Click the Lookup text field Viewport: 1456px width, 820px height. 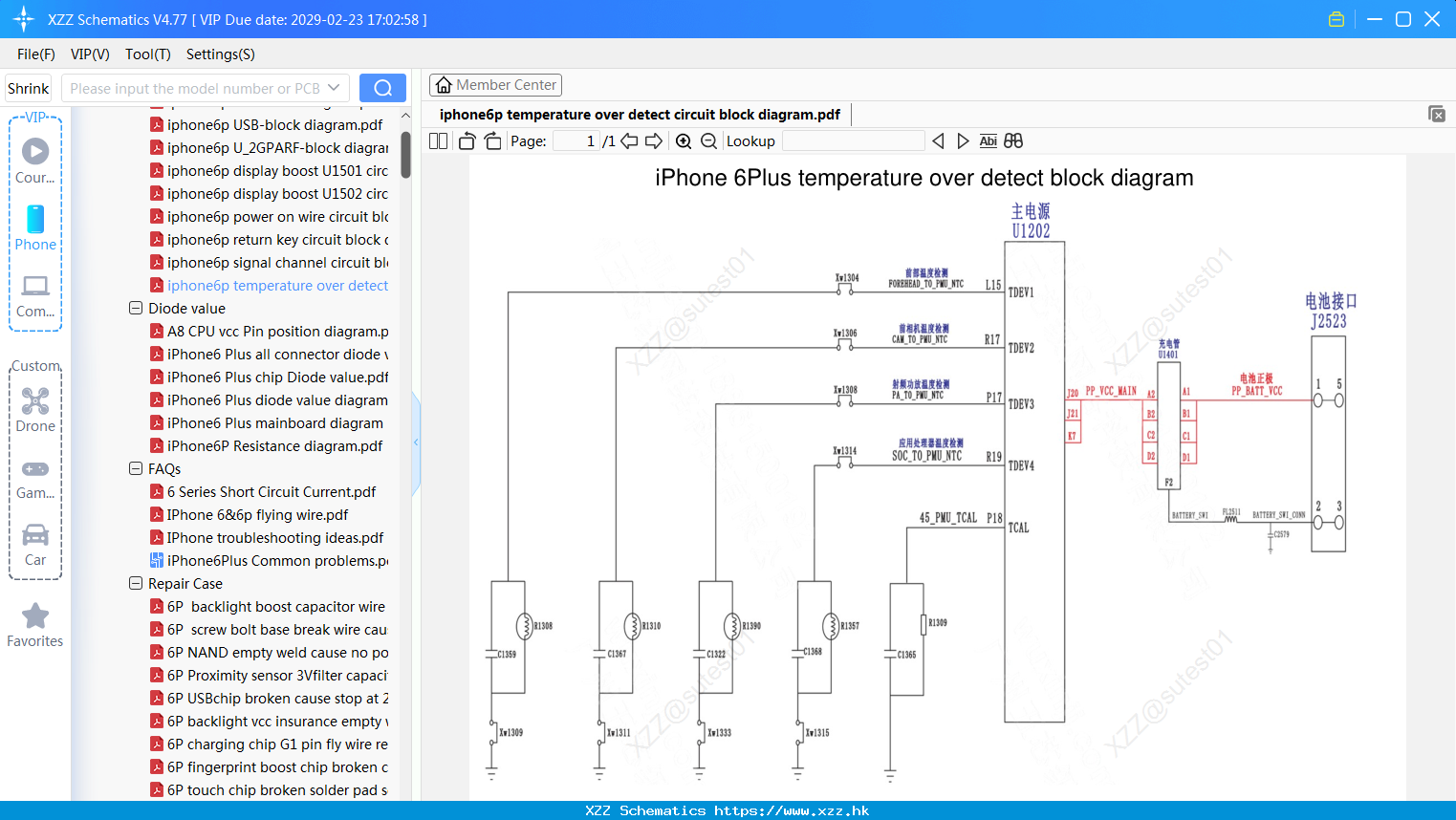(x=853, y=141)
